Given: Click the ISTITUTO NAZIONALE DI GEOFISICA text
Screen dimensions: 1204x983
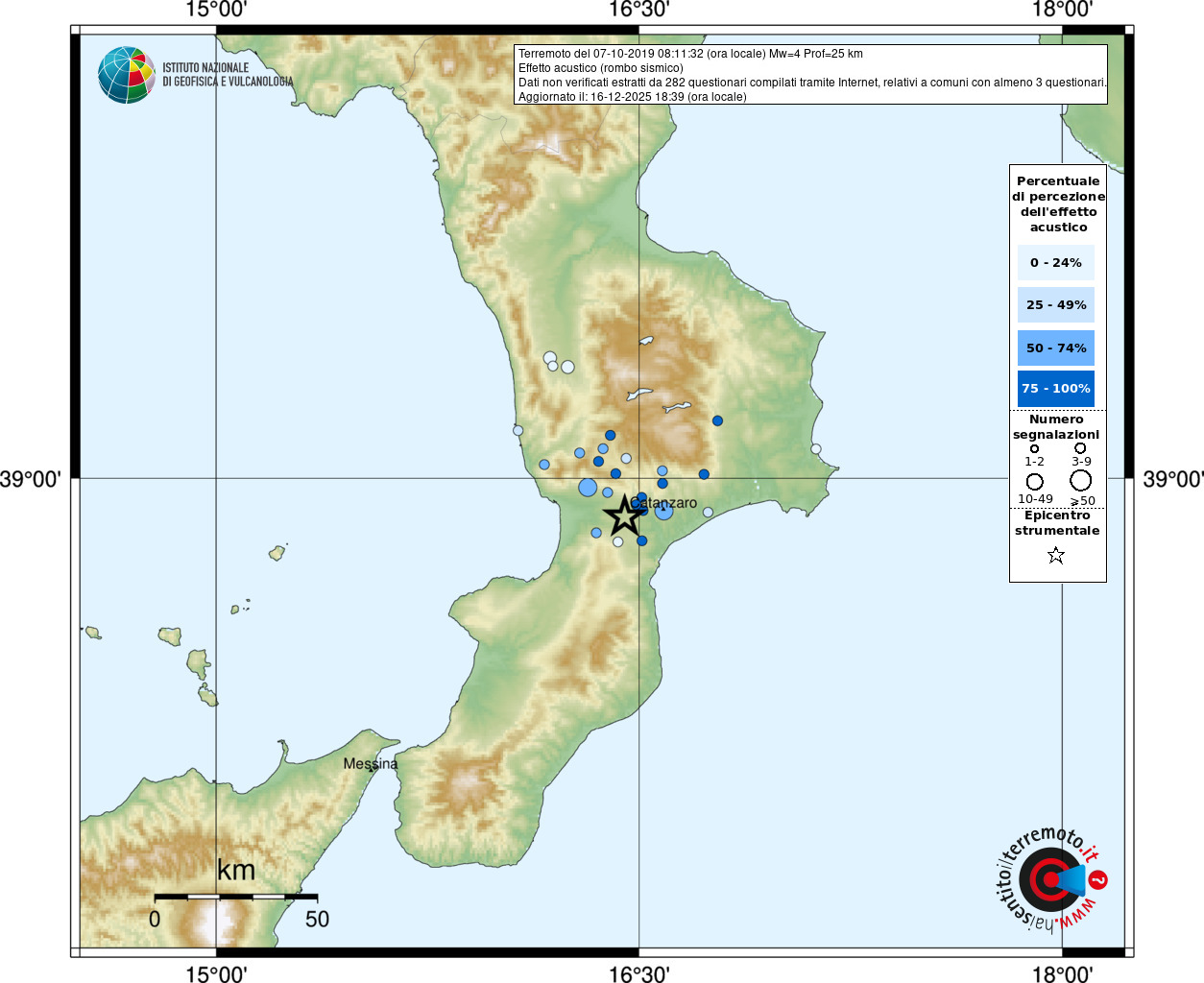Looking at the screenshot, I should (228, 75).
